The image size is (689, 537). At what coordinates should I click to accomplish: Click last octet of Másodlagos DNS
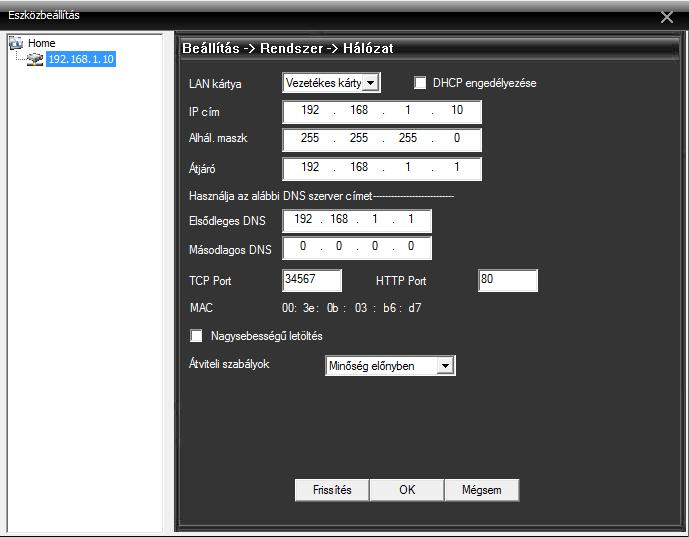(411, 246)
